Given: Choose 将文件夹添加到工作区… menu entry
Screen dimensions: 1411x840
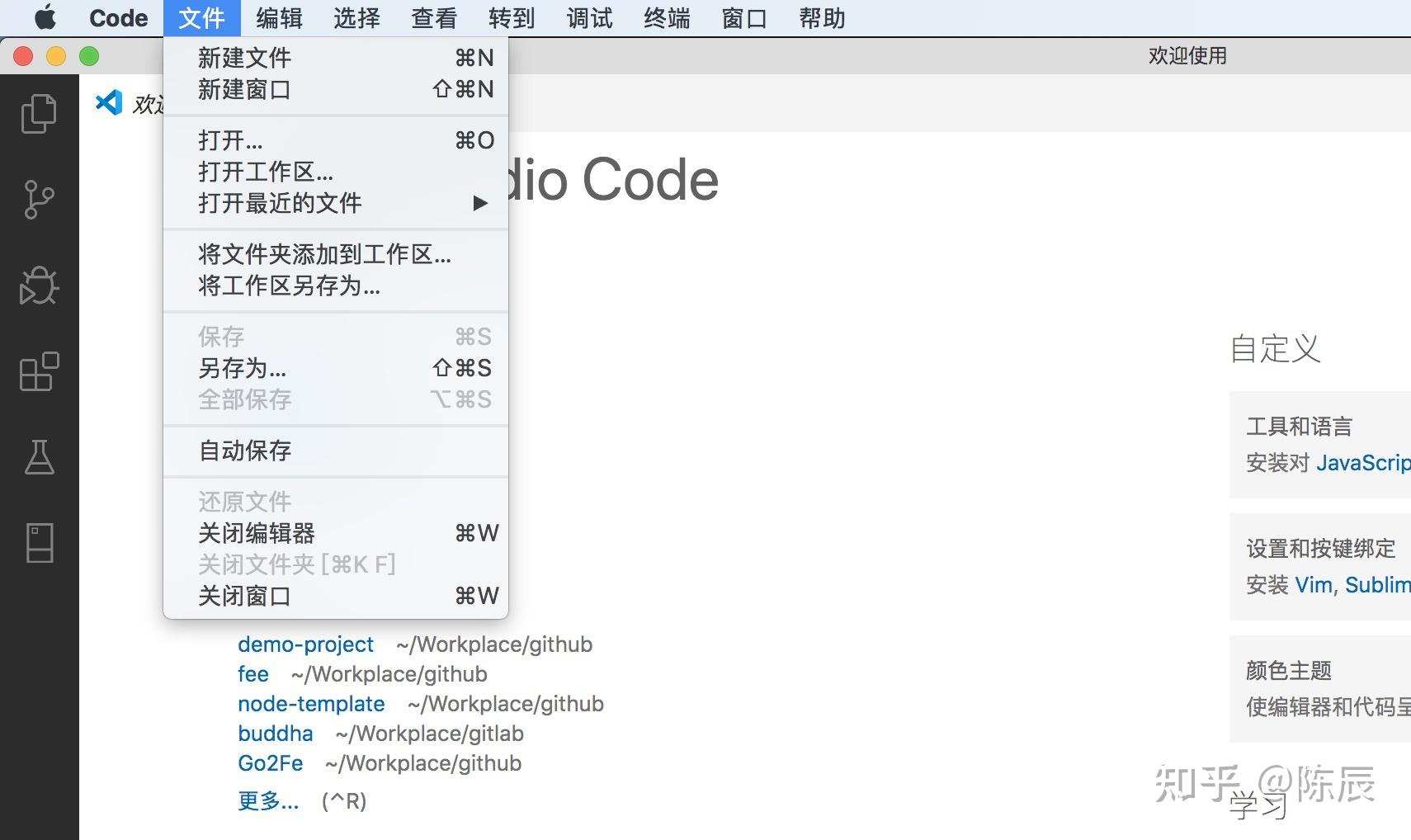Looking at the screenshot, I should [x=336, y=254].
